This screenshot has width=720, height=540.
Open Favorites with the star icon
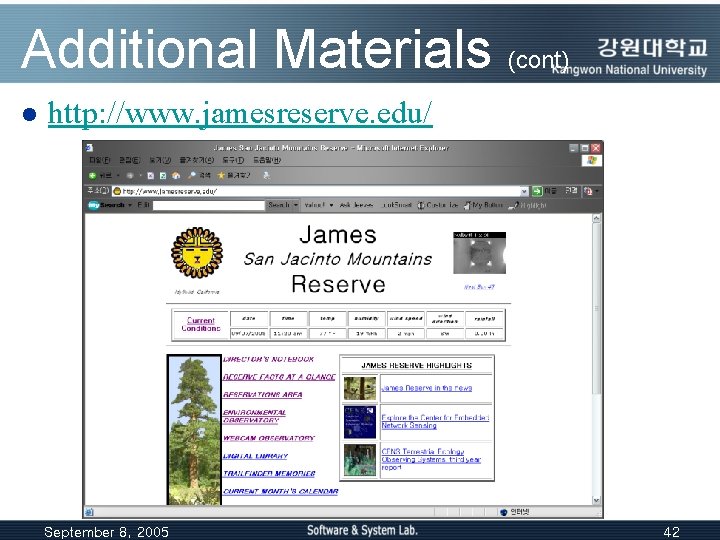221,175
